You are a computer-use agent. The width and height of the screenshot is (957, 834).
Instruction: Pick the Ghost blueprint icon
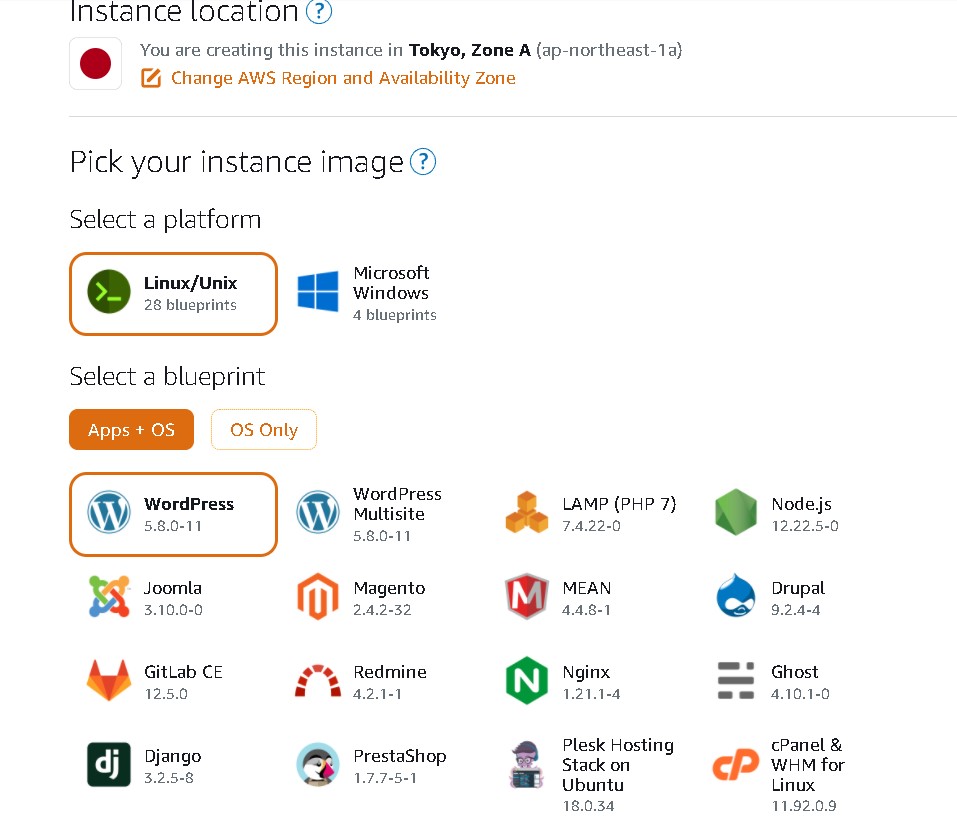pos(736,681)
